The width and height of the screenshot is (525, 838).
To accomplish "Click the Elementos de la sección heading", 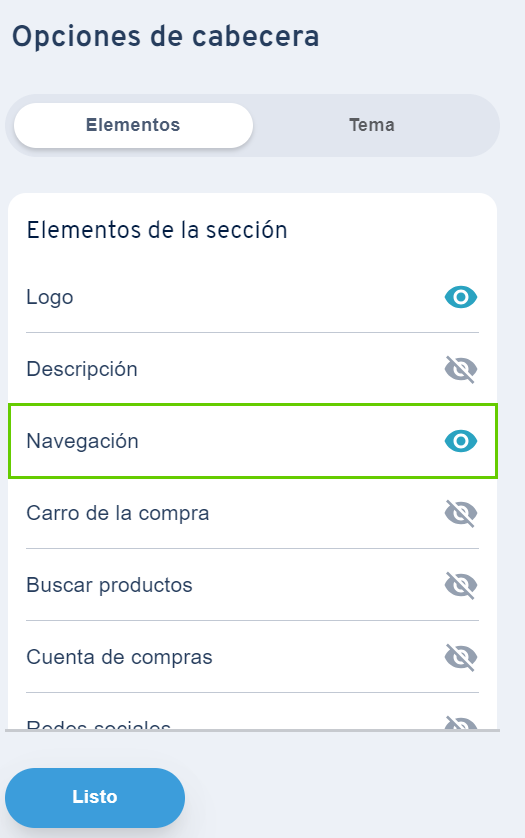I will point(157,230).
